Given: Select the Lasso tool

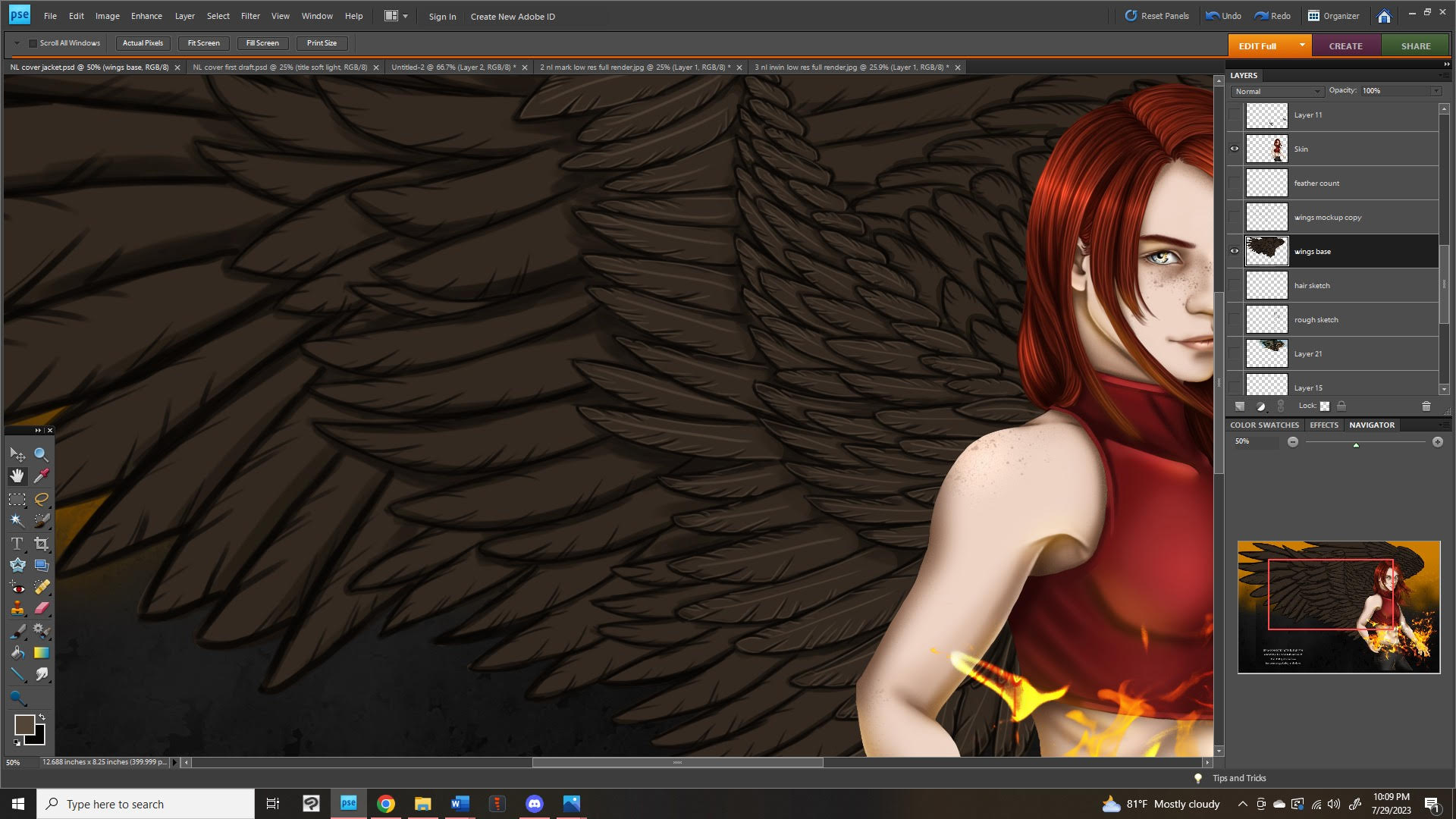Looking at the screenshot, I should click(42, 499).
